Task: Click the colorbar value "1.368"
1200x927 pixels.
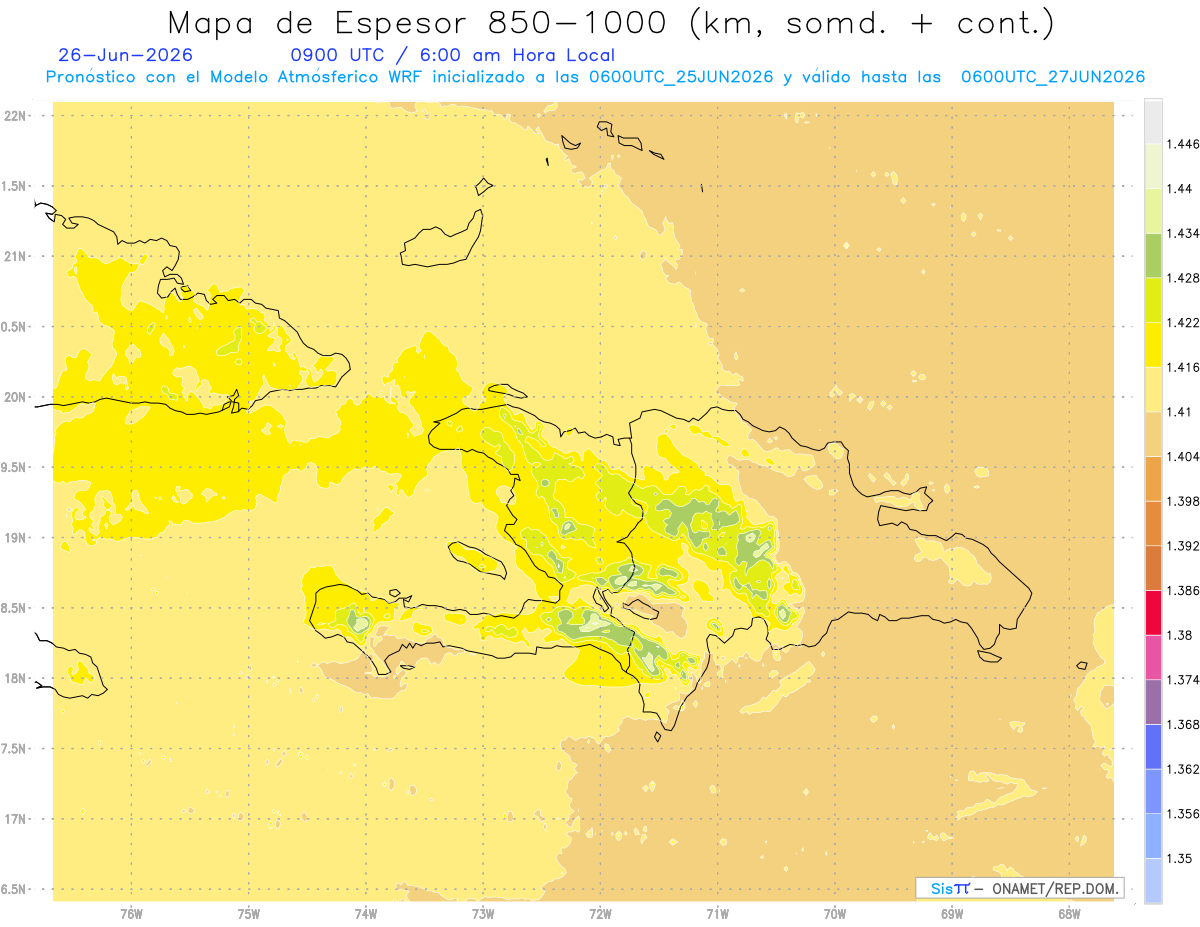Action: click(1183, 725)
